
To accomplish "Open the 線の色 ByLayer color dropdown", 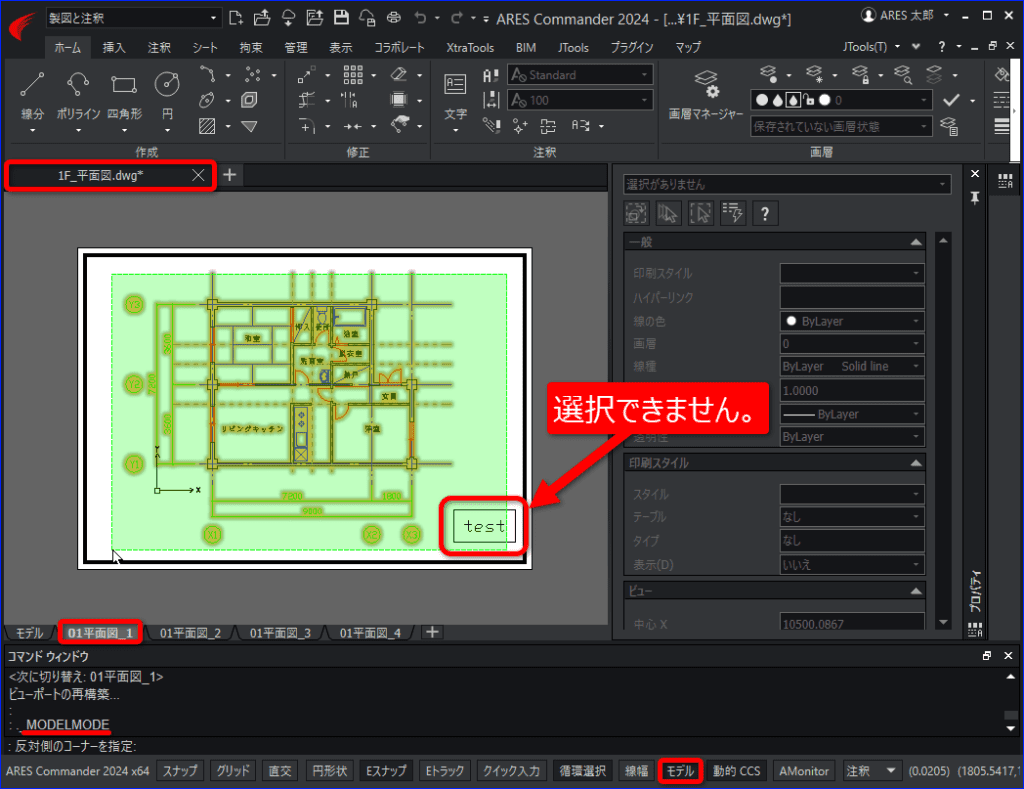I will click(x=852, y=321).
